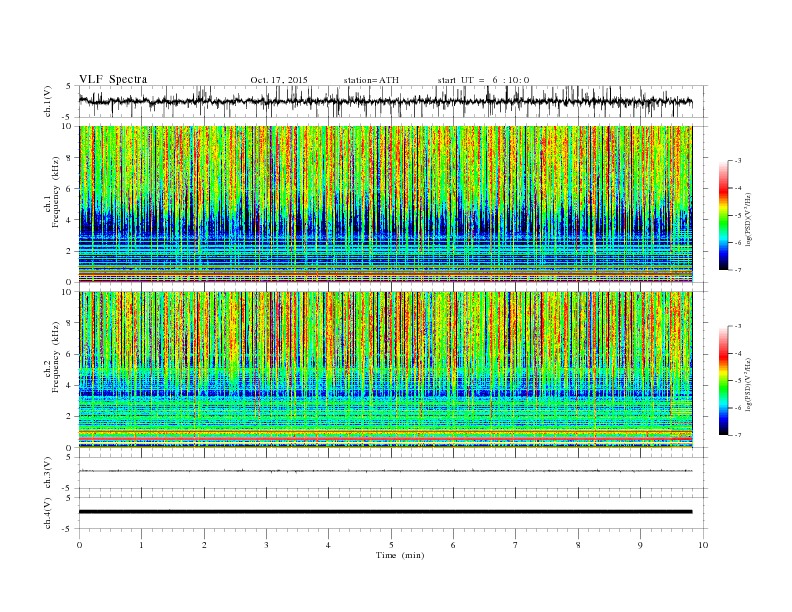Click the "ch.1(V)" waveform axis label

[48, 101]
